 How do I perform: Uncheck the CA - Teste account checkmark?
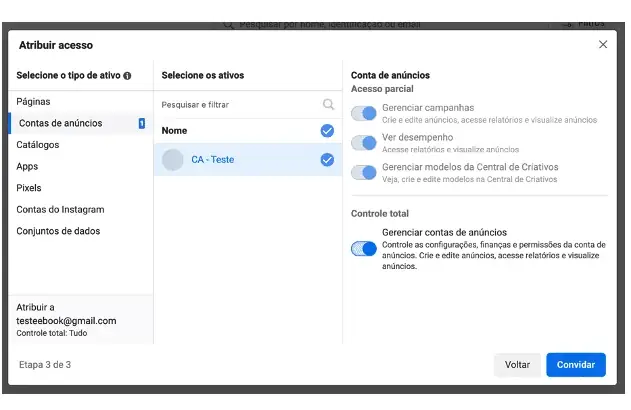coord(327,160)
